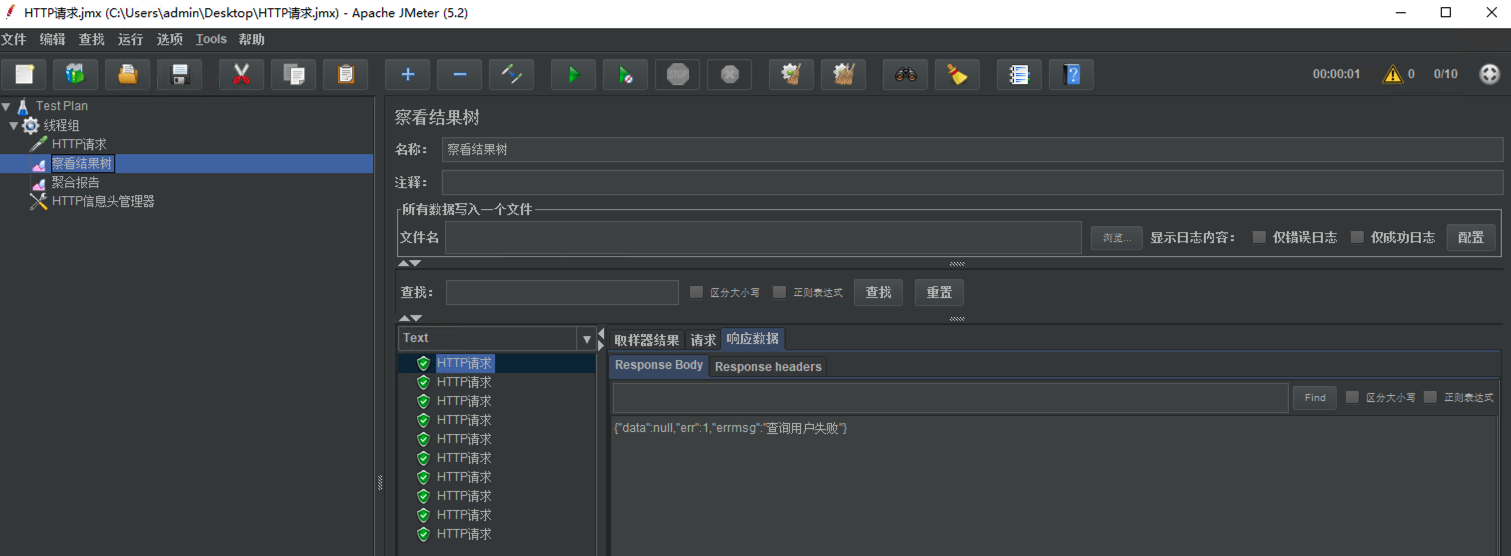The width and height of the screenshot is (1511, 556).
Task: Click the plus Expand All icon
Action: coord(407,75)
